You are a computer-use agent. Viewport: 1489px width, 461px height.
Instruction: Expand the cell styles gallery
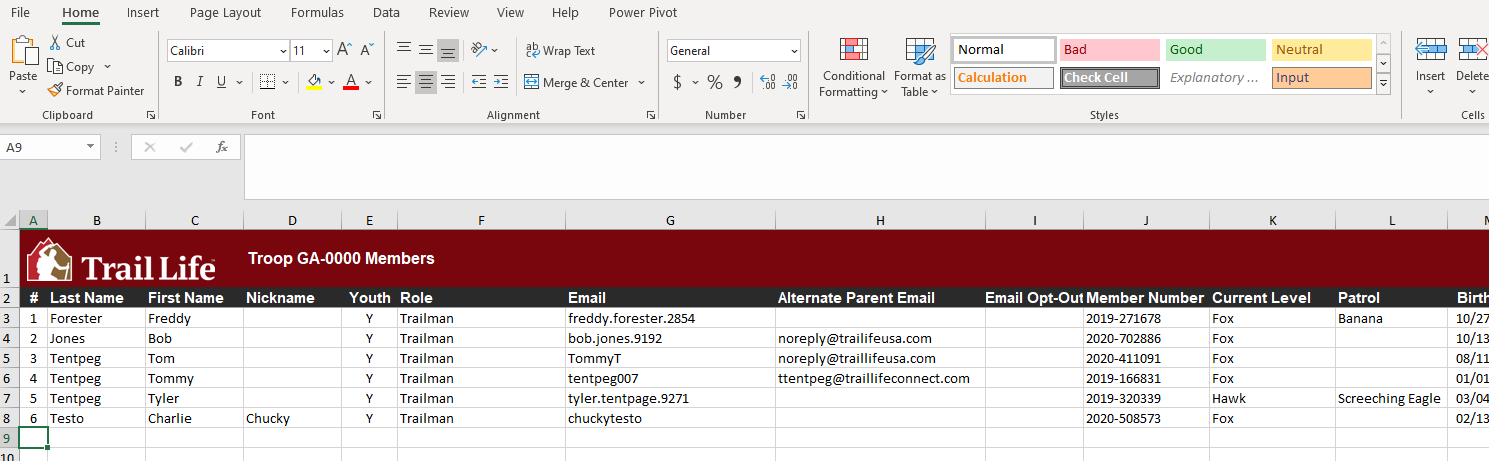1384,85
